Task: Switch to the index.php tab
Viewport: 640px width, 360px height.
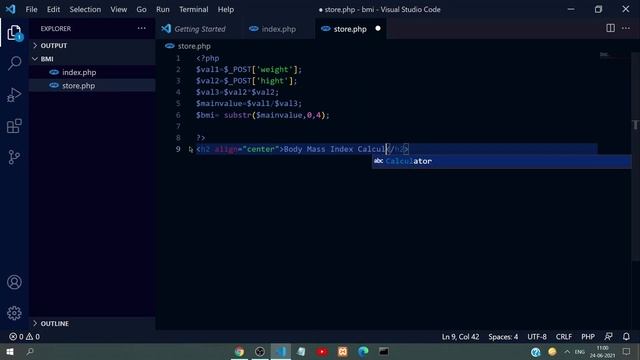Action: click(278, 29)
